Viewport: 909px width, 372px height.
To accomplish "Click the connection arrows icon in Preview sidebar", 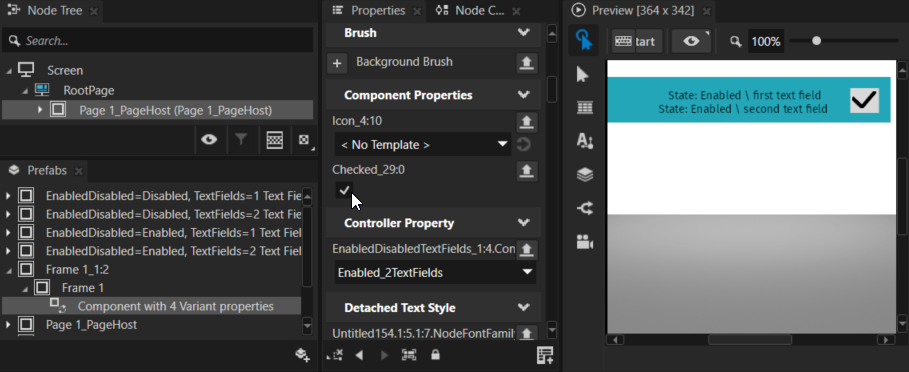I will [x=584, y=208].
